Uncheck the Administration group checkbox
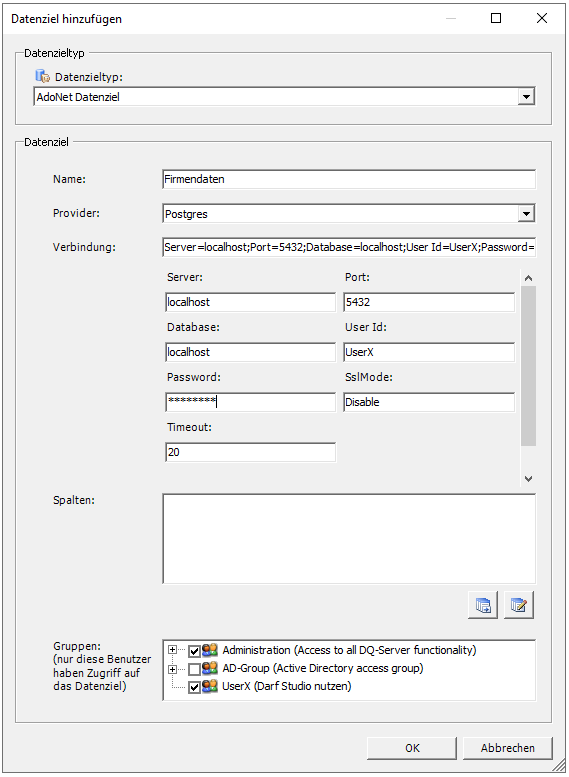This screenshot has width=569, height=777. coord(194,651)
